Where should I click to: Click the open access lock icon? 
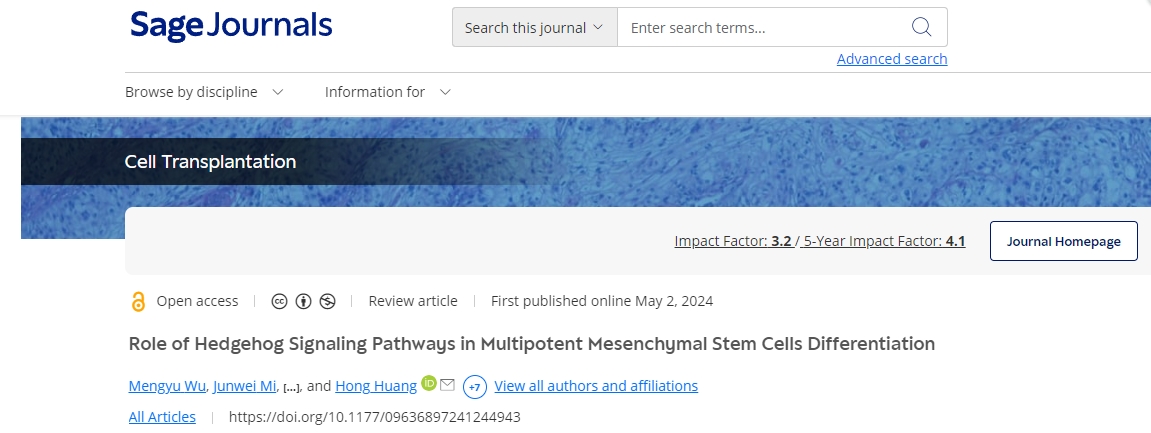click(x=138, y=301)
